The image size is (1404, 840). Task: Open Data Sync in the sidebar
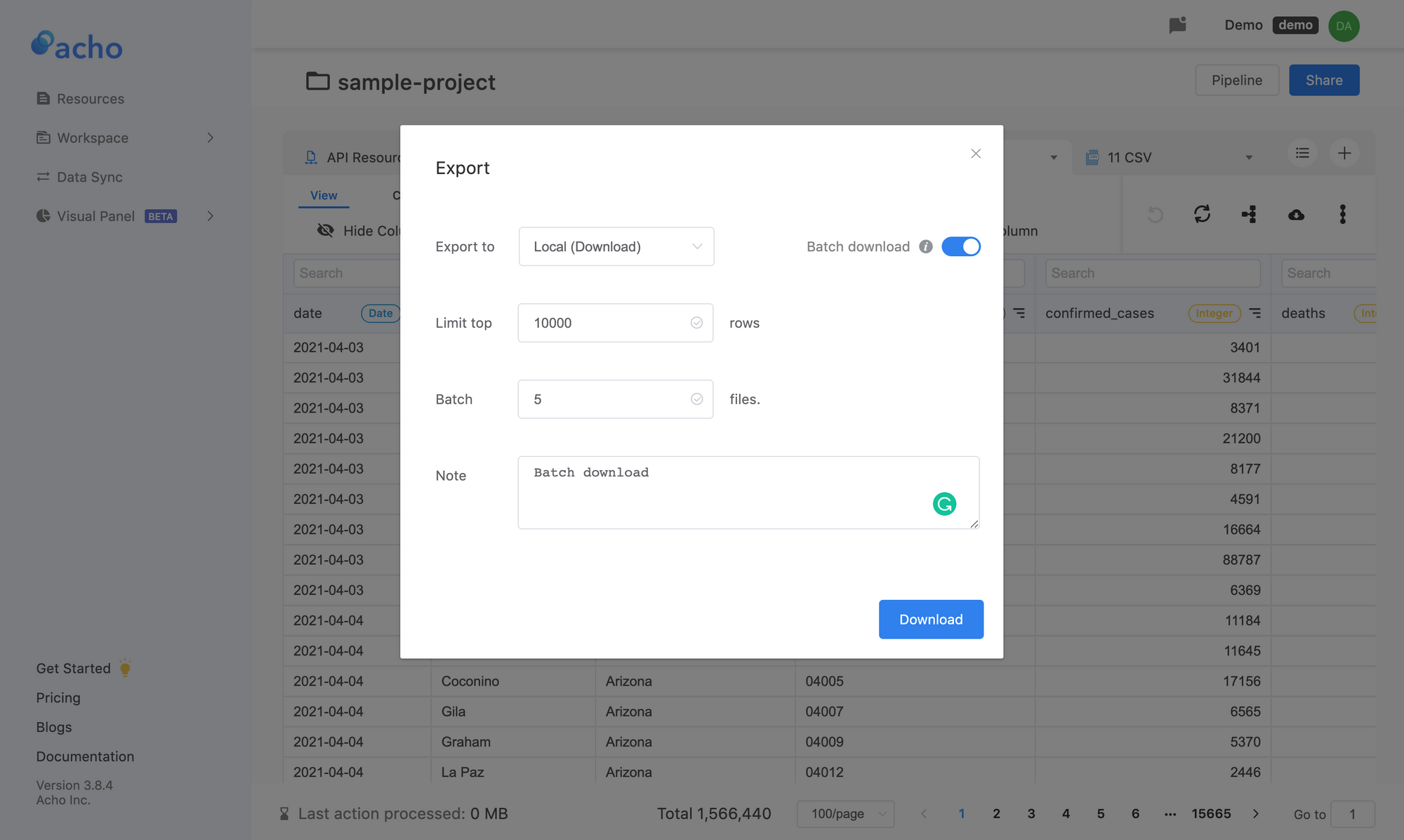pos(79,178)
